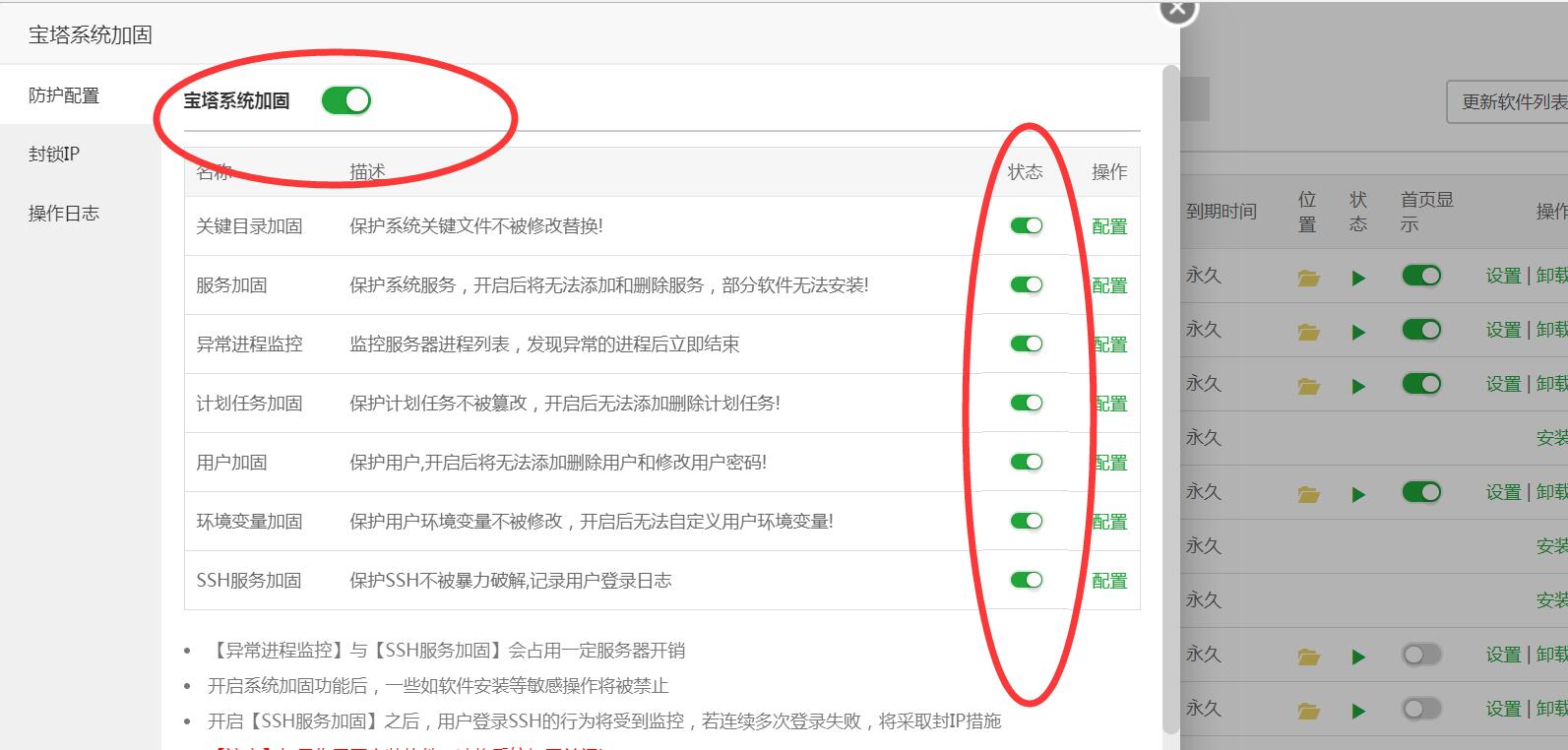This screenshot has height=750, width=1568.
Task: Toggle 服务加固 status switch
Action: click(1026, 285)
